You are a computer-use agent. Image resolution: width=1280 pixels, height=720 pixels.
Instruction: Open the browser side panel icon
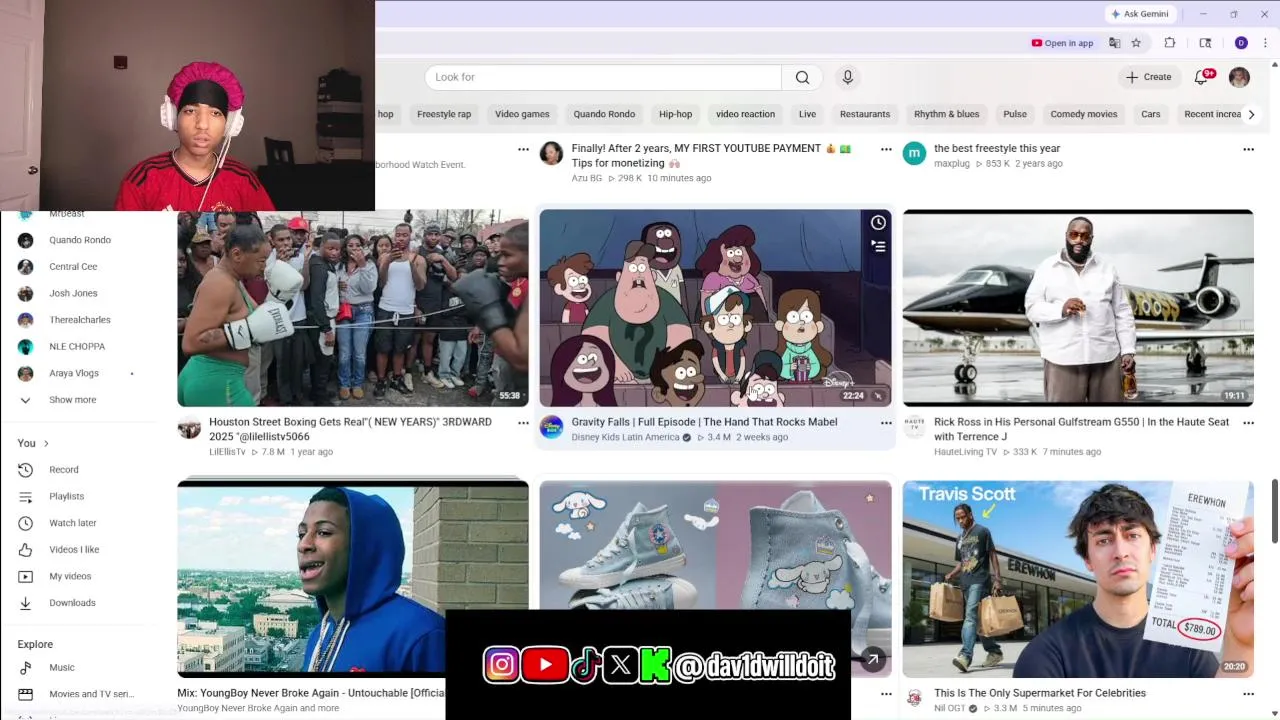pyautogui.click(x=1205, y=43)
